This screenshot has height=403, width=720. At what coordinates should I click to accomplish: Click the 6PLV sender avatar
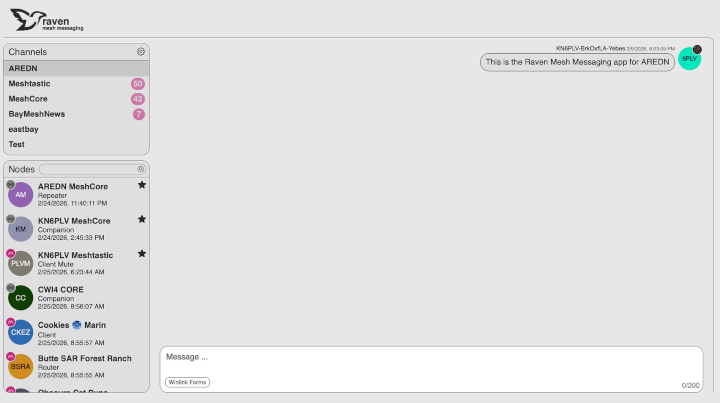(689, 59)
